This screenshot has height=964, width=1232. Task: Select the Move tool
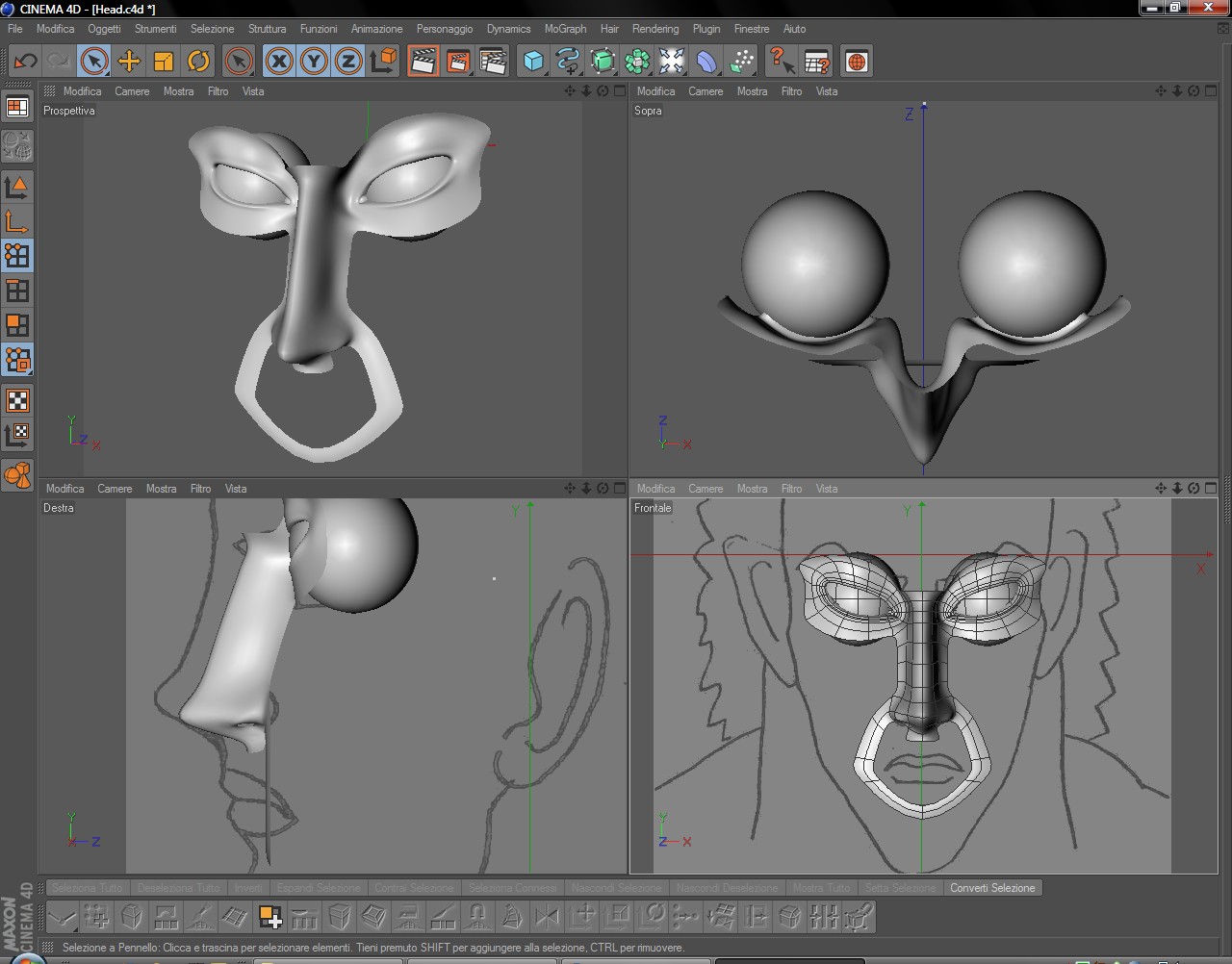pyautogui.click(x=129, y=62)
